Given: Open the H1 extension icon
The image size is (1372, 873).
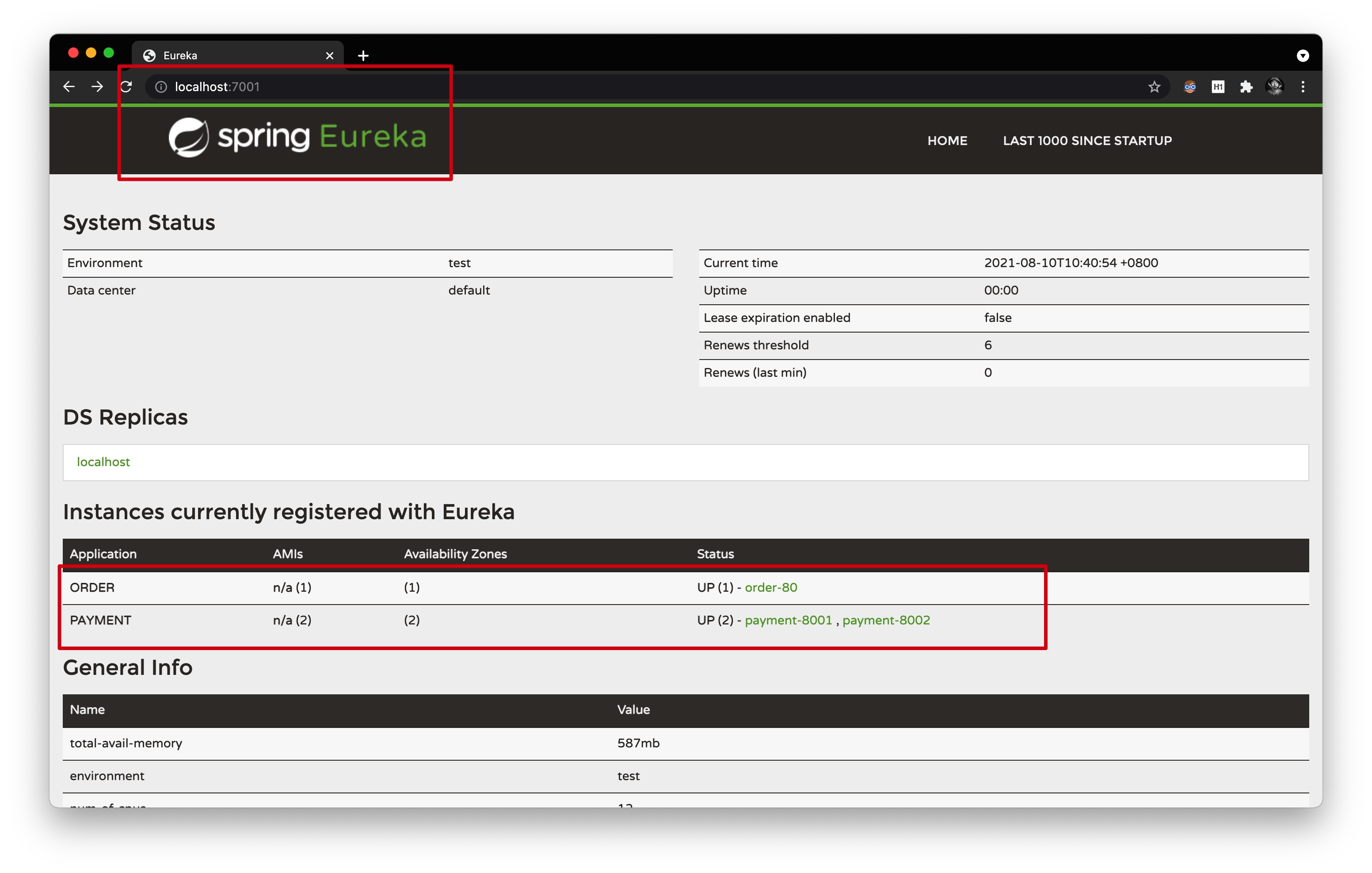Looking at the screenshot, I should click(x=1218, y=87).
